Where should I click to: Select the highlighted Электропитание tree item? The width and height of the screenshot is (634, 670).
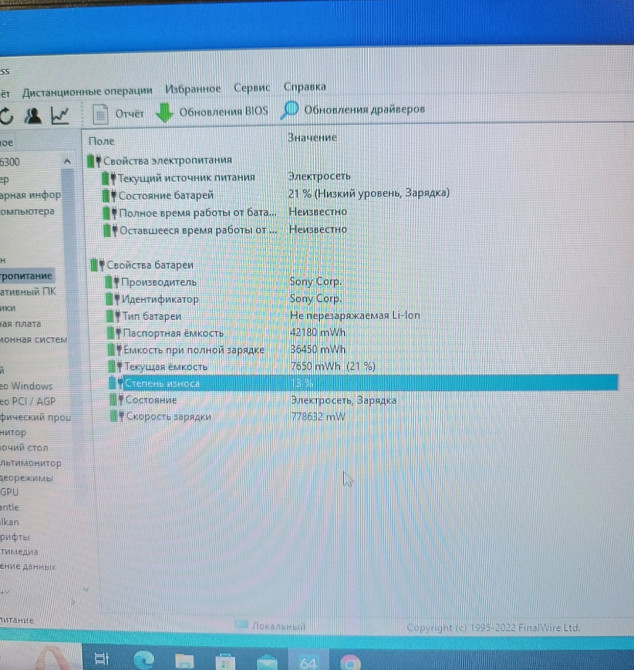point(26,276)
